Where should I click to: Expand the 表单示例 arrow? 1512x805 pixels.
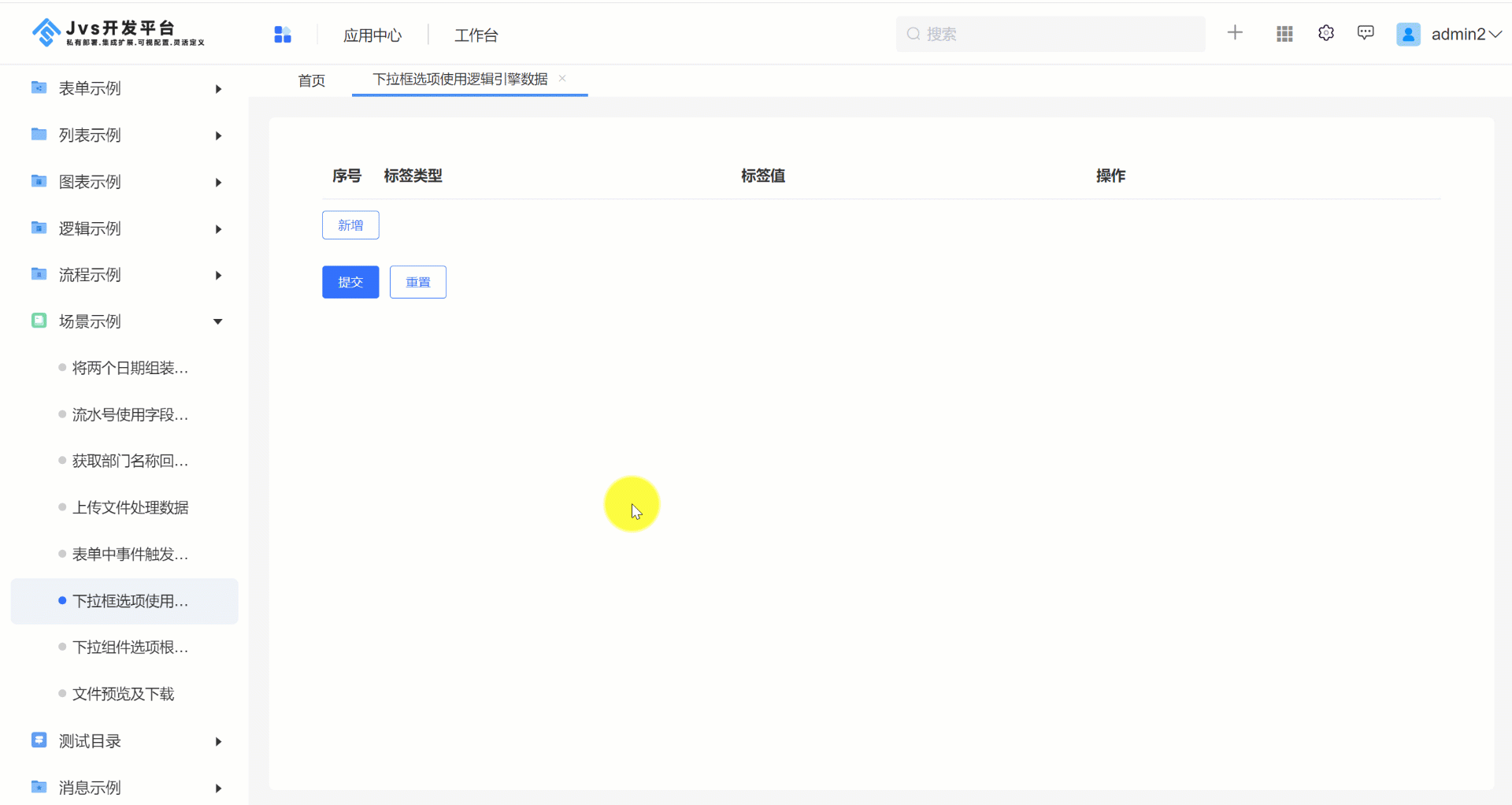(x=218, y=89)
